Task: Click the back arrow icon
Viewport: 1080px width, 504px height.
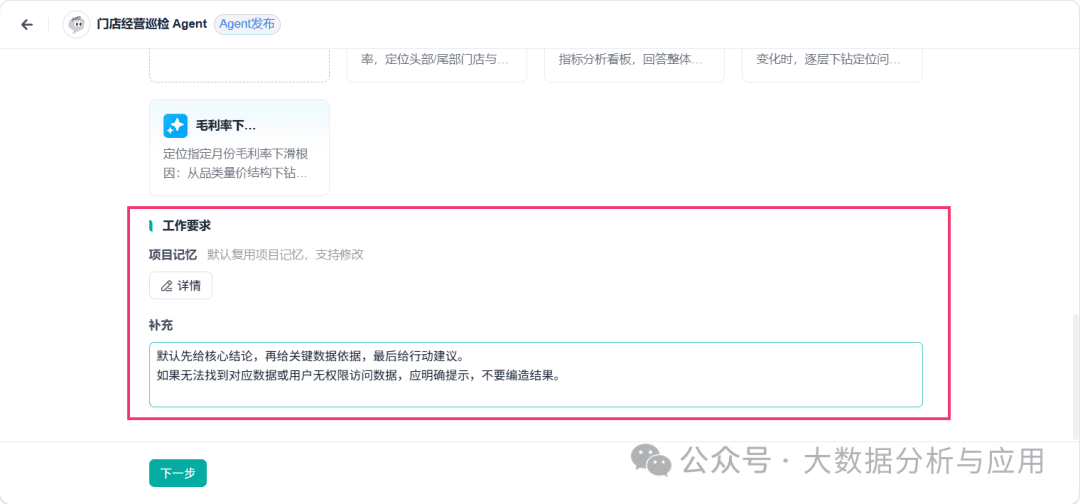Action: click(27, 24)
